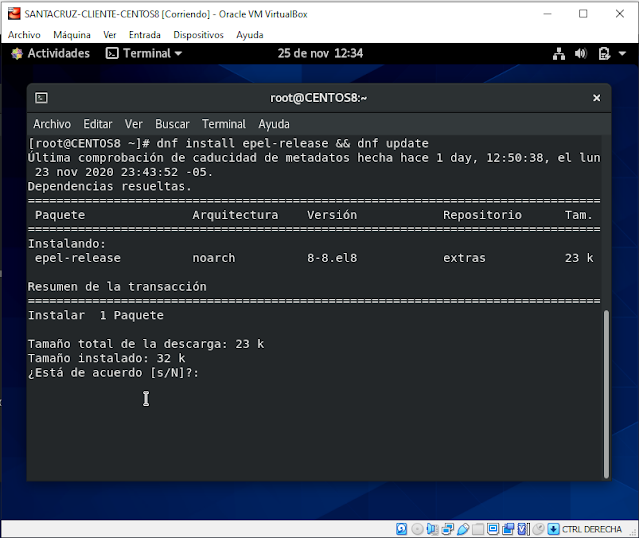Open the VirtualBox Ayuda menu
Image resolution: width=639 pixels, height=538 pixels.
pos(250,35)
